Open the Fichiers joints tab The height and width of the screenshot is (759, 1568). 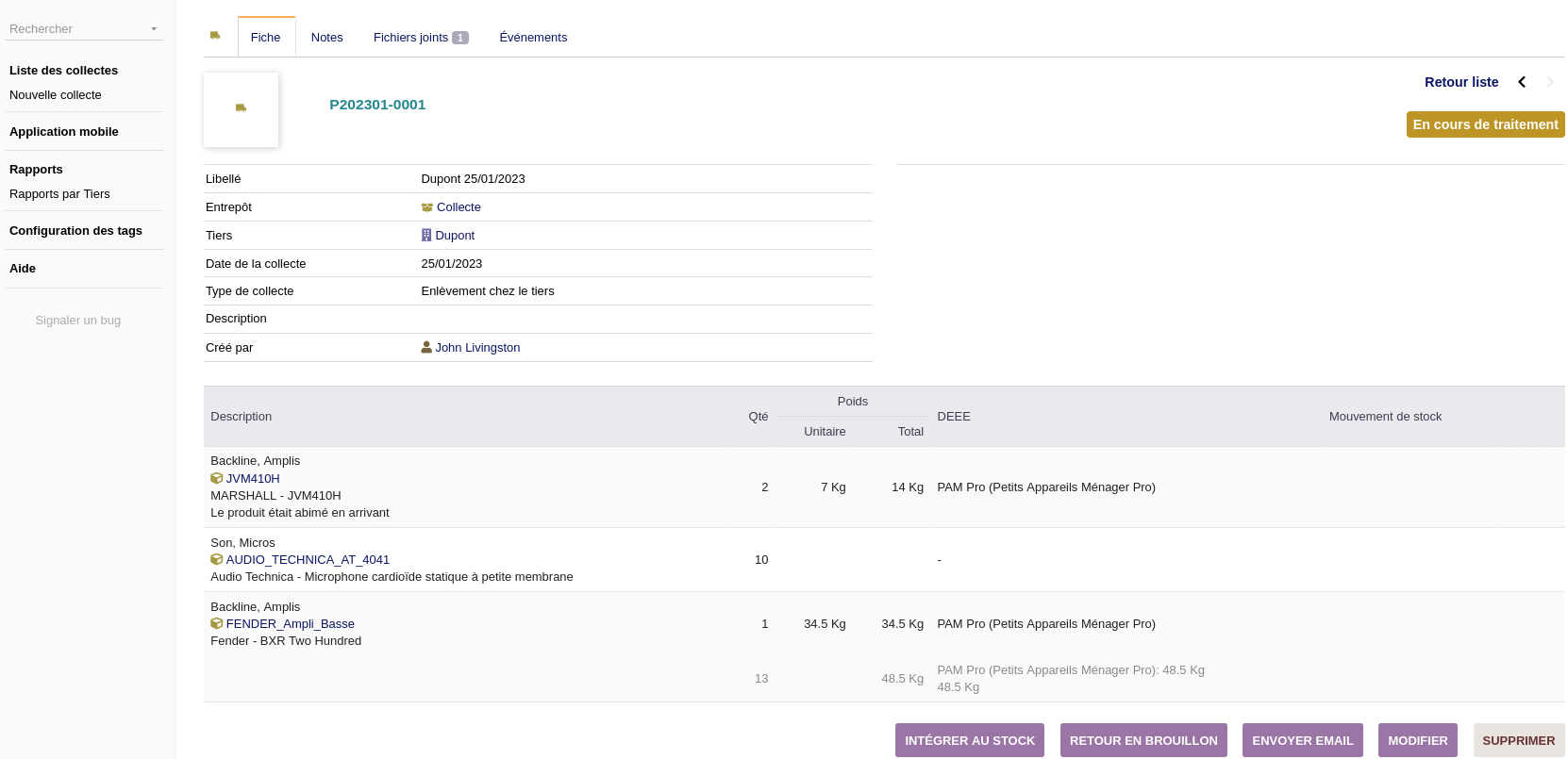(421, 38)
